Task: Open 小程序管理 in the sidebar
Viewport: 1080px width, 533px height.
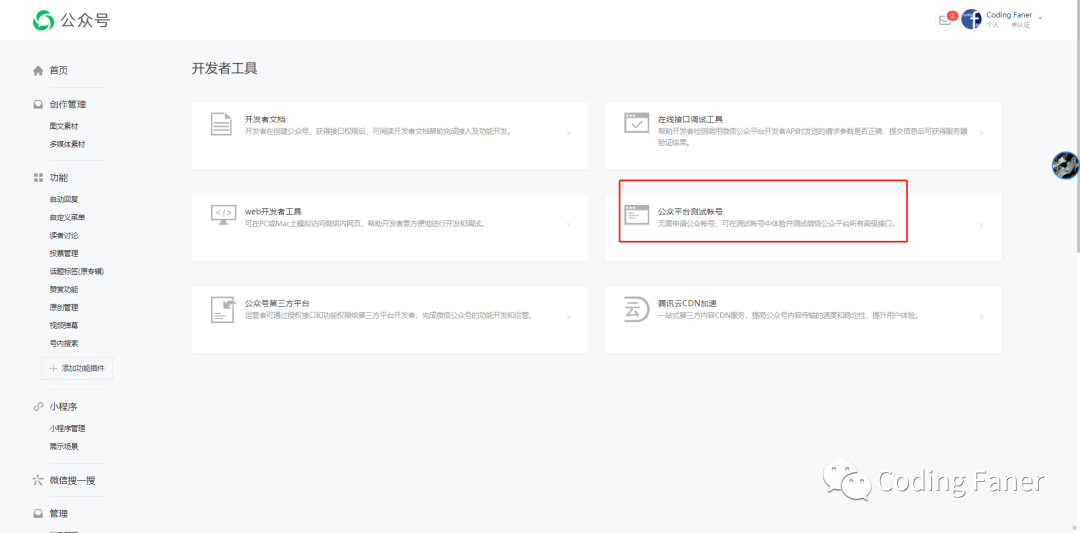Action: point(68,428)
